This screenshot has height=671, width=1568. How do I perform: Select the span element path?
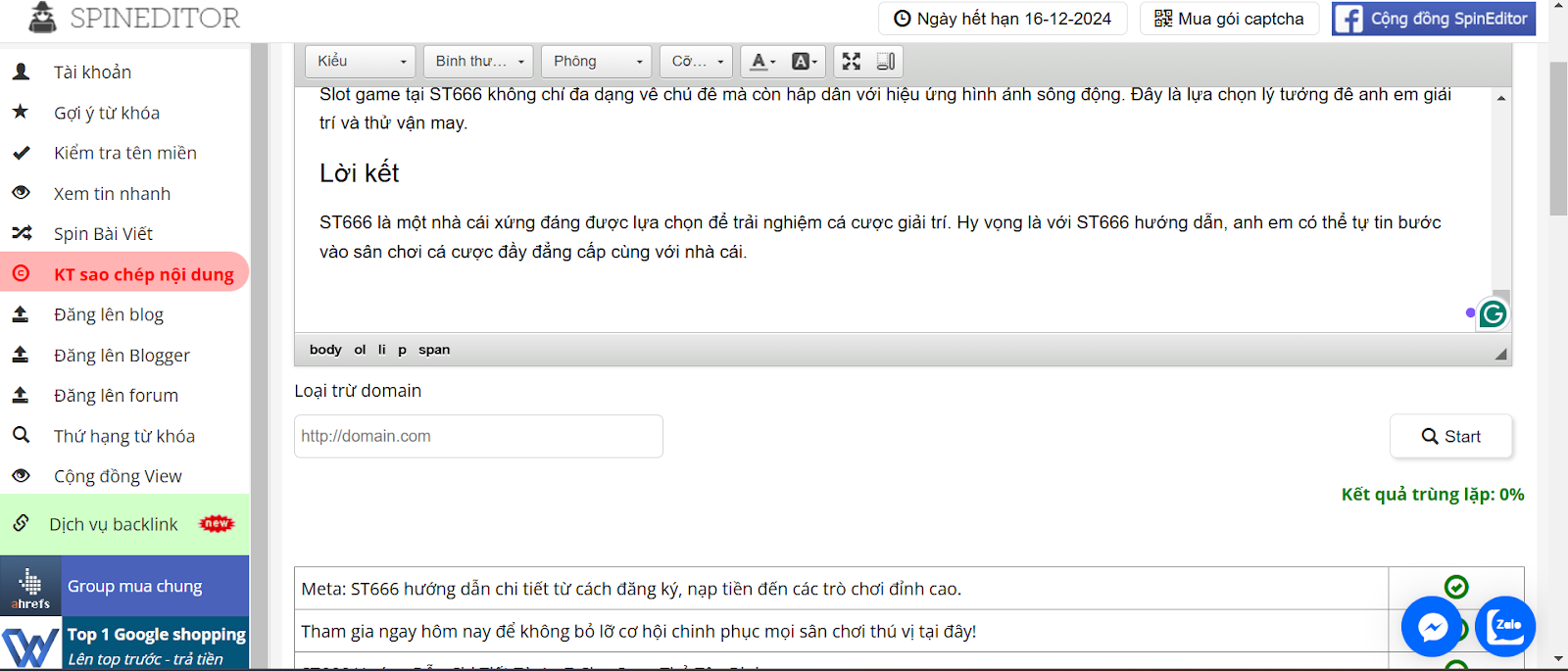point(434,350)
